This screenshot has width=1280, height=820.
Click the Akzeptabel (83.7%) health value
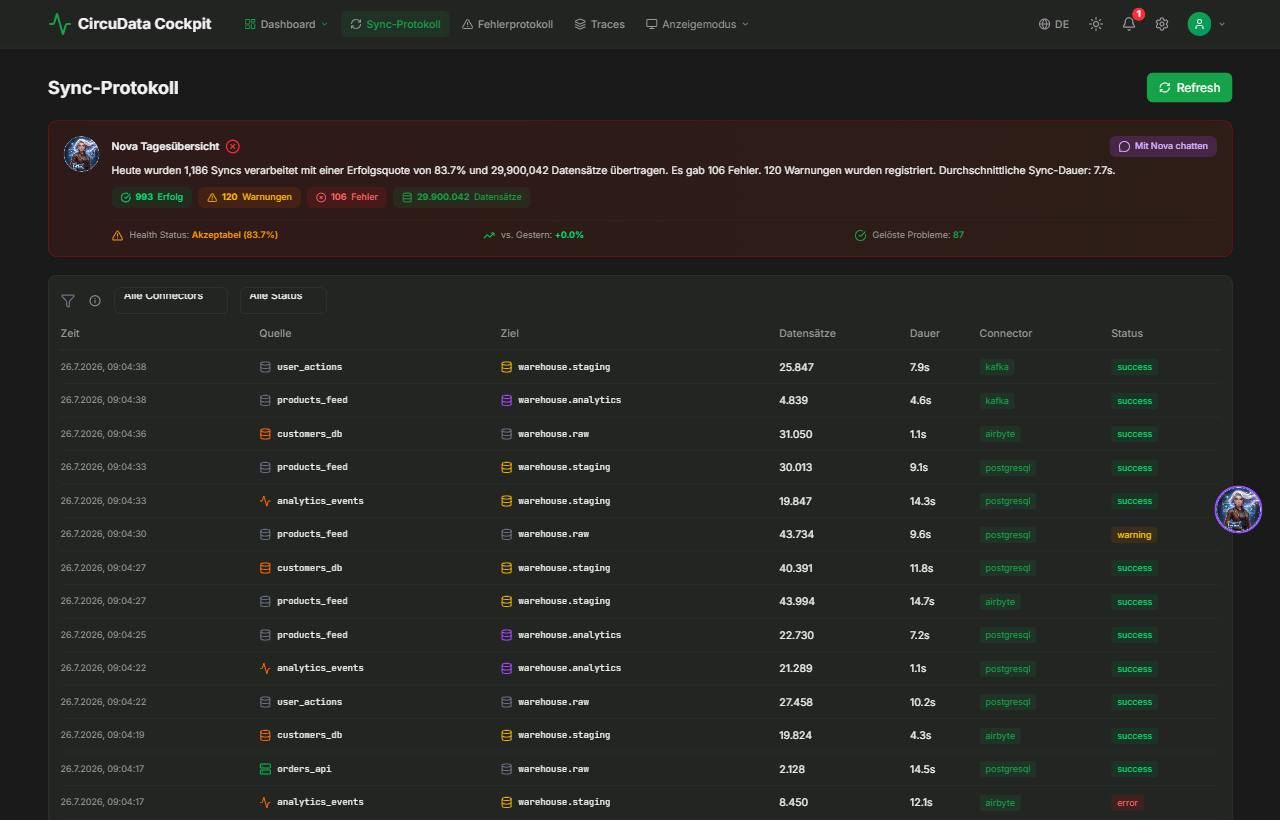(235, 235)
